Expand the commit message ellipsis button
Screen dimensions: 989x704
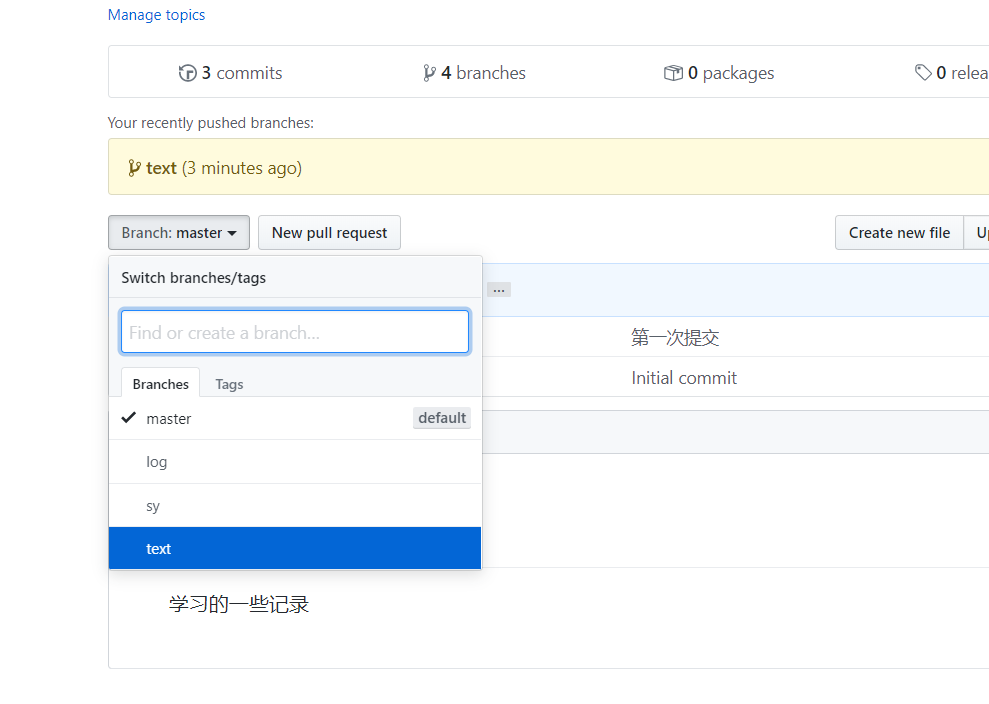[x=499, y=290]
